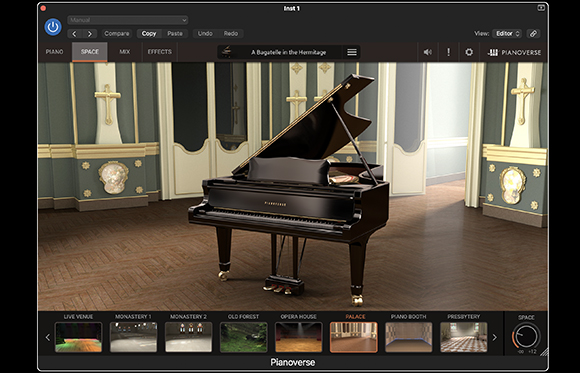Select the SPACE tab
Screen dimensions: 580x373
(x=90, y=52)
